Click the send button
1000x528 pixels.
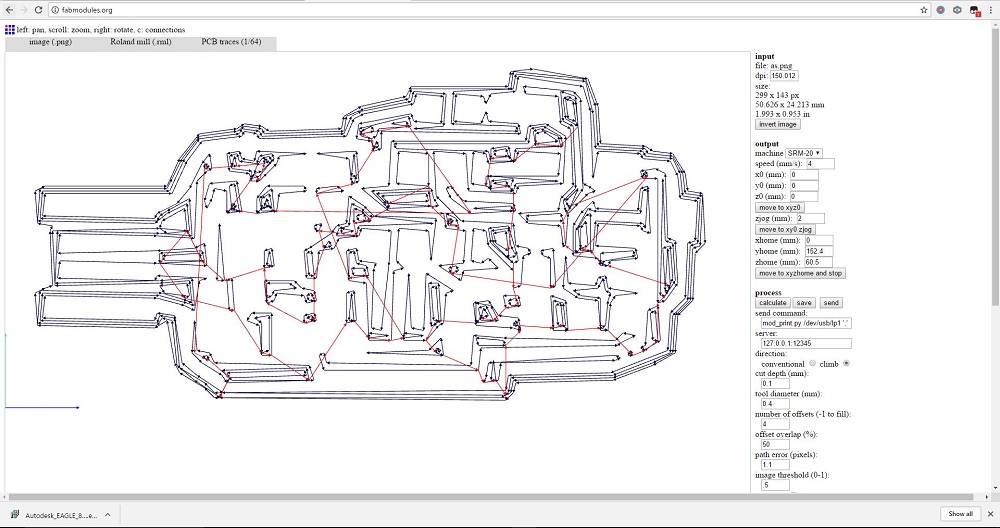point(830,302)
